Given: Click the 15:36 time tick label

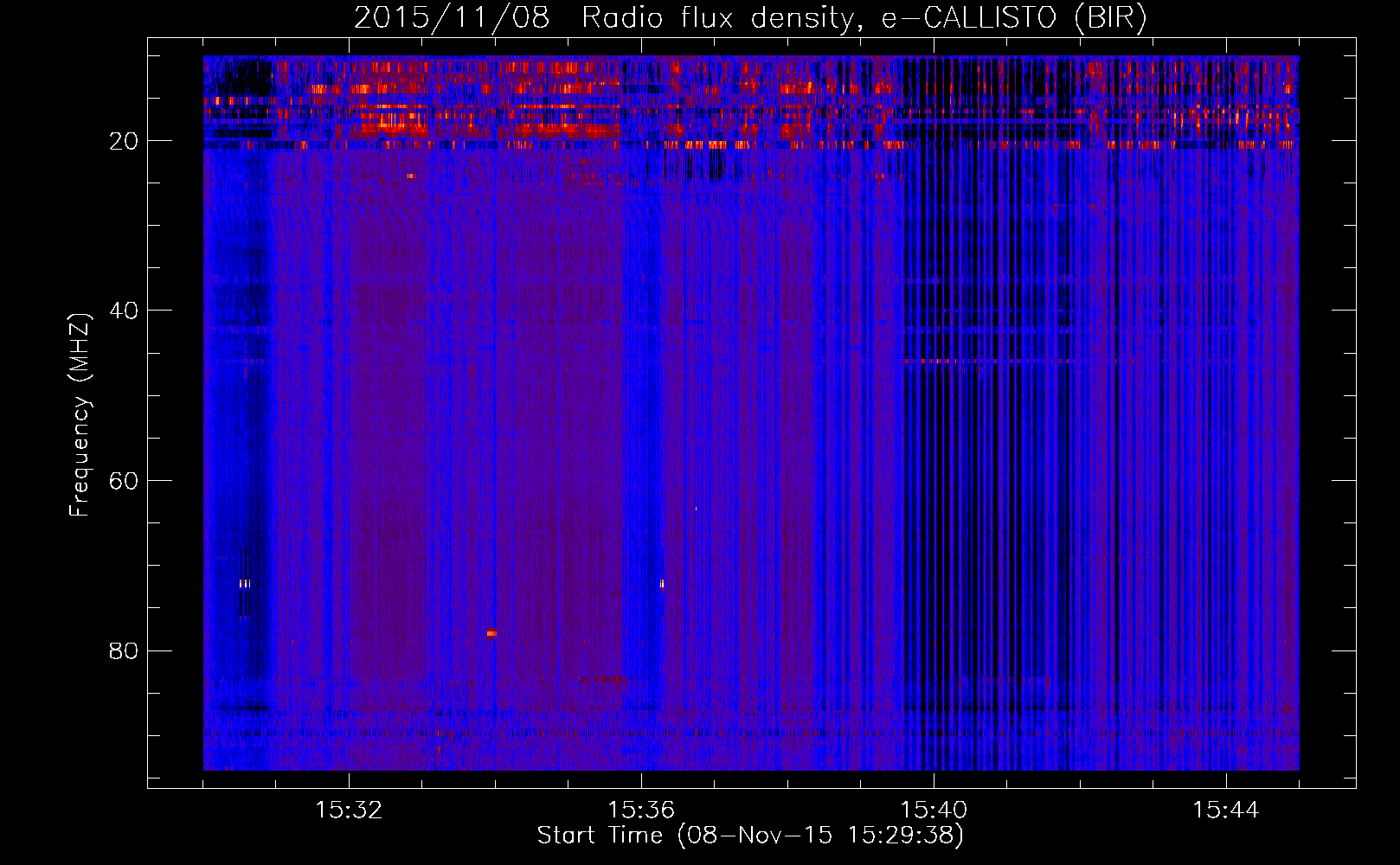Looking at the screenshot, I should [641, 811].
